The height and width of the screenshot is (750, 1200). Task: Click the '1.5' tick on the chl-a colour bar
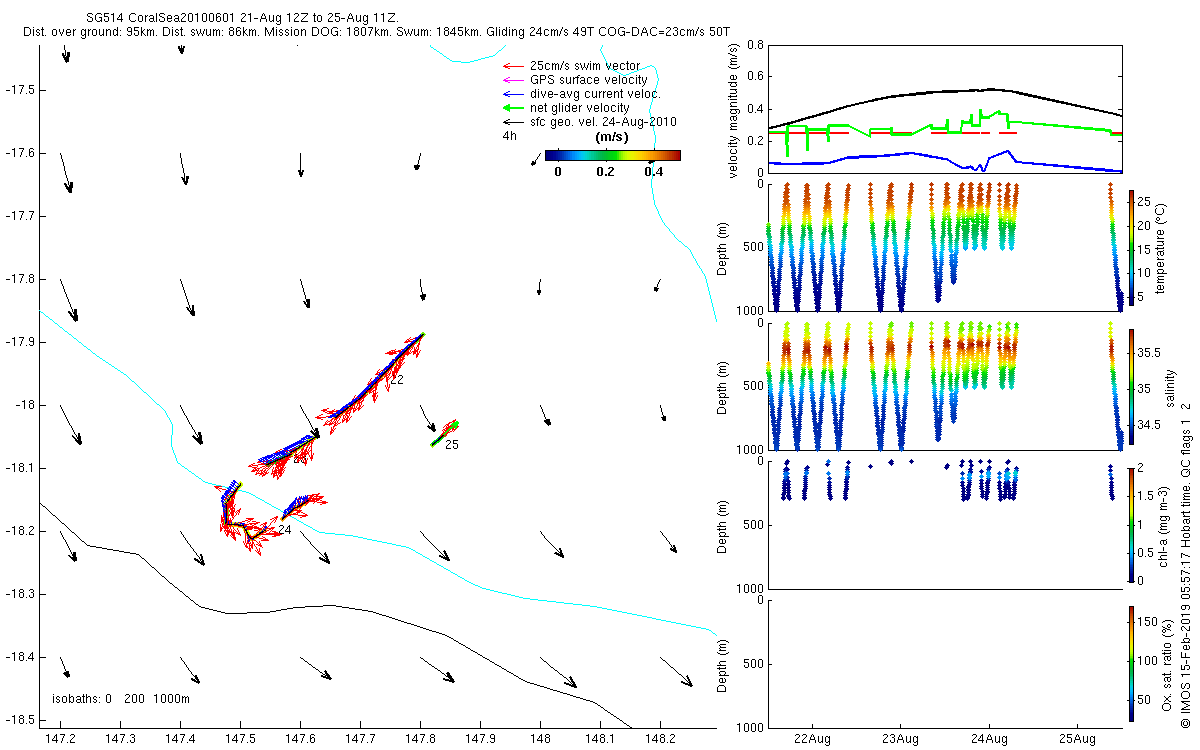(x=1145, y=496)
